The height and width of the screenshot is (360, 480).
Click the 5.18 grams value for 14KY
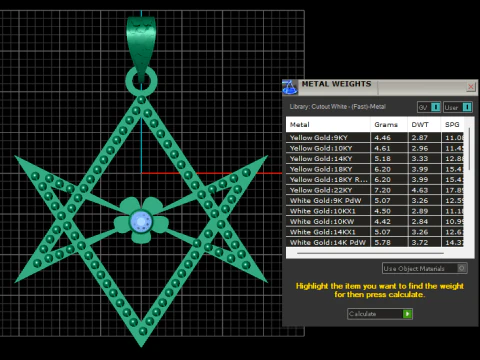(x=382, y=159)
